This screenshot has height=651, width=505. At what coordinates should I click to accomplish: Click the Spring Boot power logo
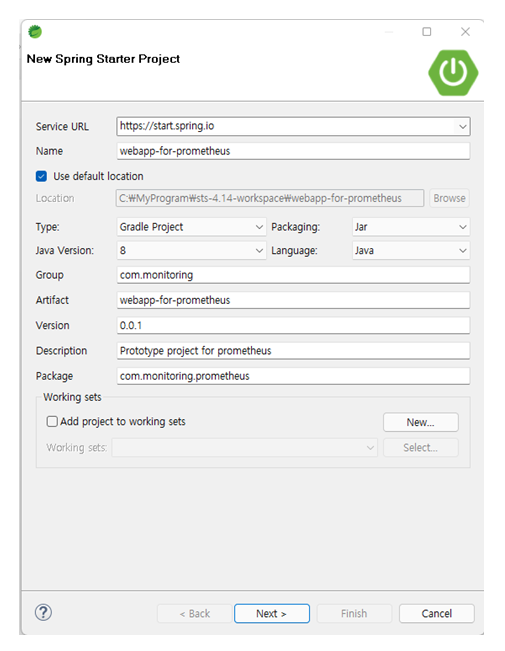(x=453, y=73)
